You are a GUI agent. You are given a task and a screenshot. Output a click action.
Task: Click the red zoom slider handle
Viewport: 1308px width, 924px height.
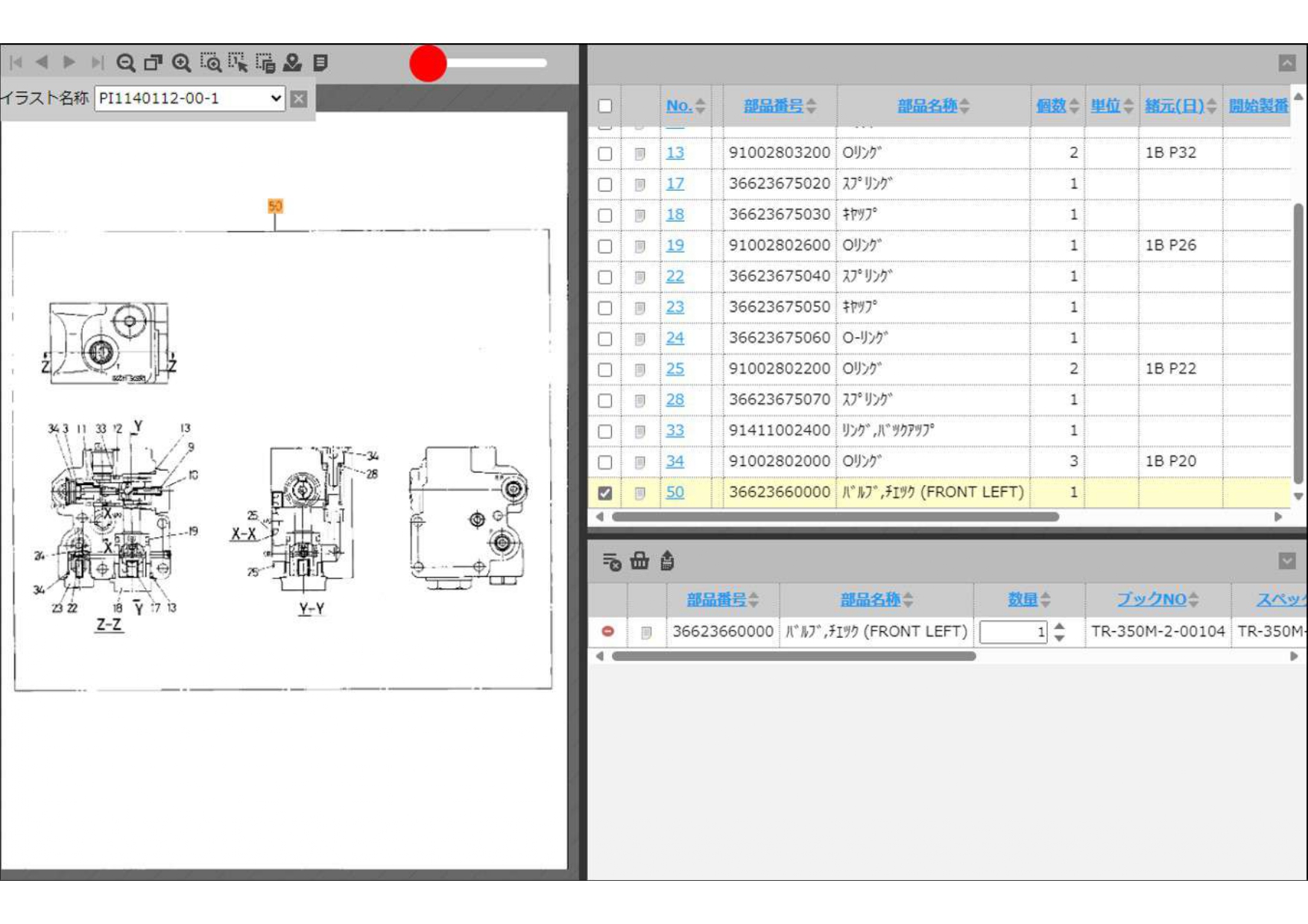point(428,63)
